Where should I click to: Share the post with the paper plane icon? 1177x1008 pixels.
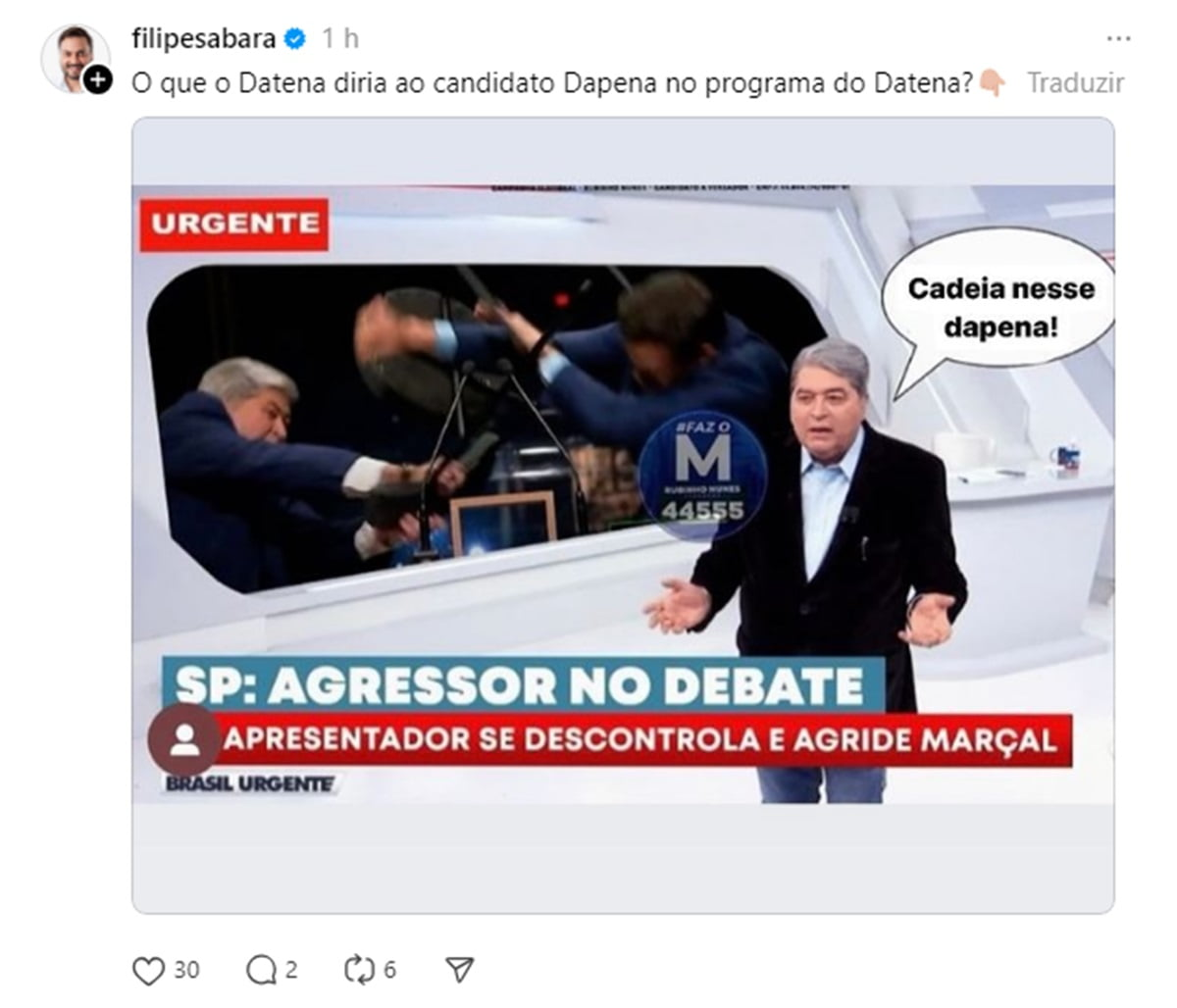(459, 971)
